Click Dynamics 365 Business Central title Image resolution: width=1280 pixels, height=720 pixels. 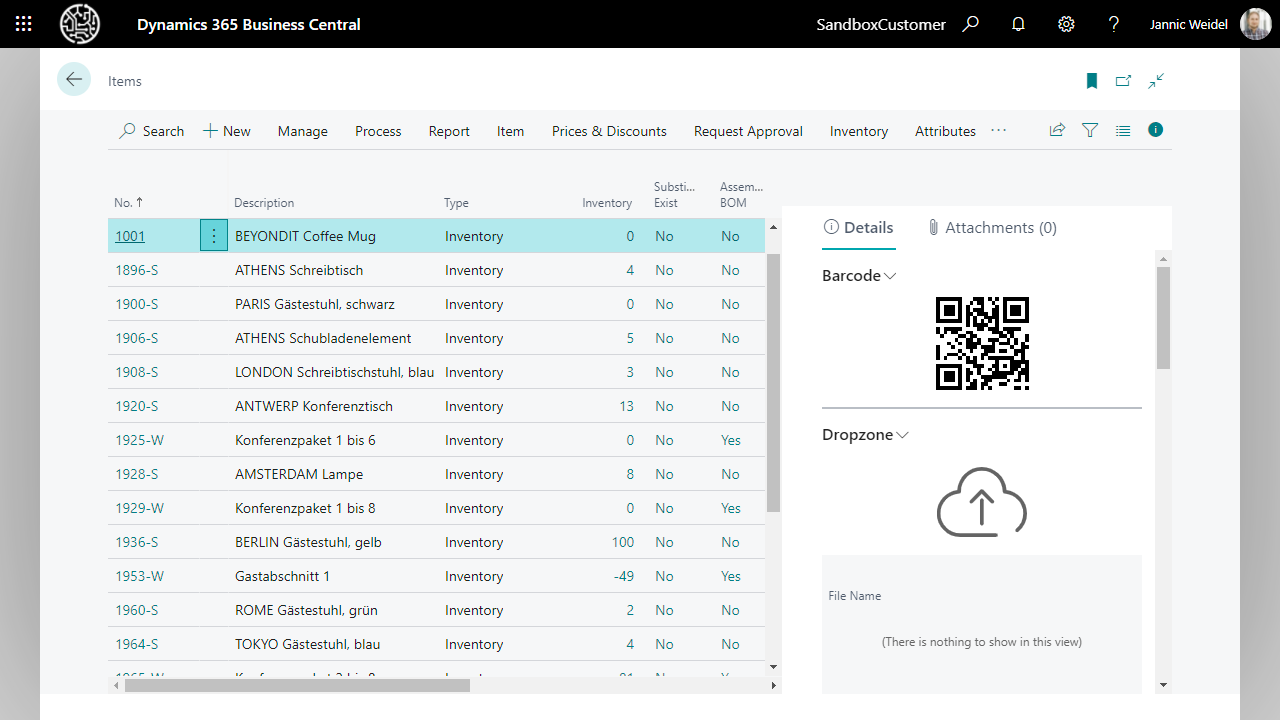249,24
